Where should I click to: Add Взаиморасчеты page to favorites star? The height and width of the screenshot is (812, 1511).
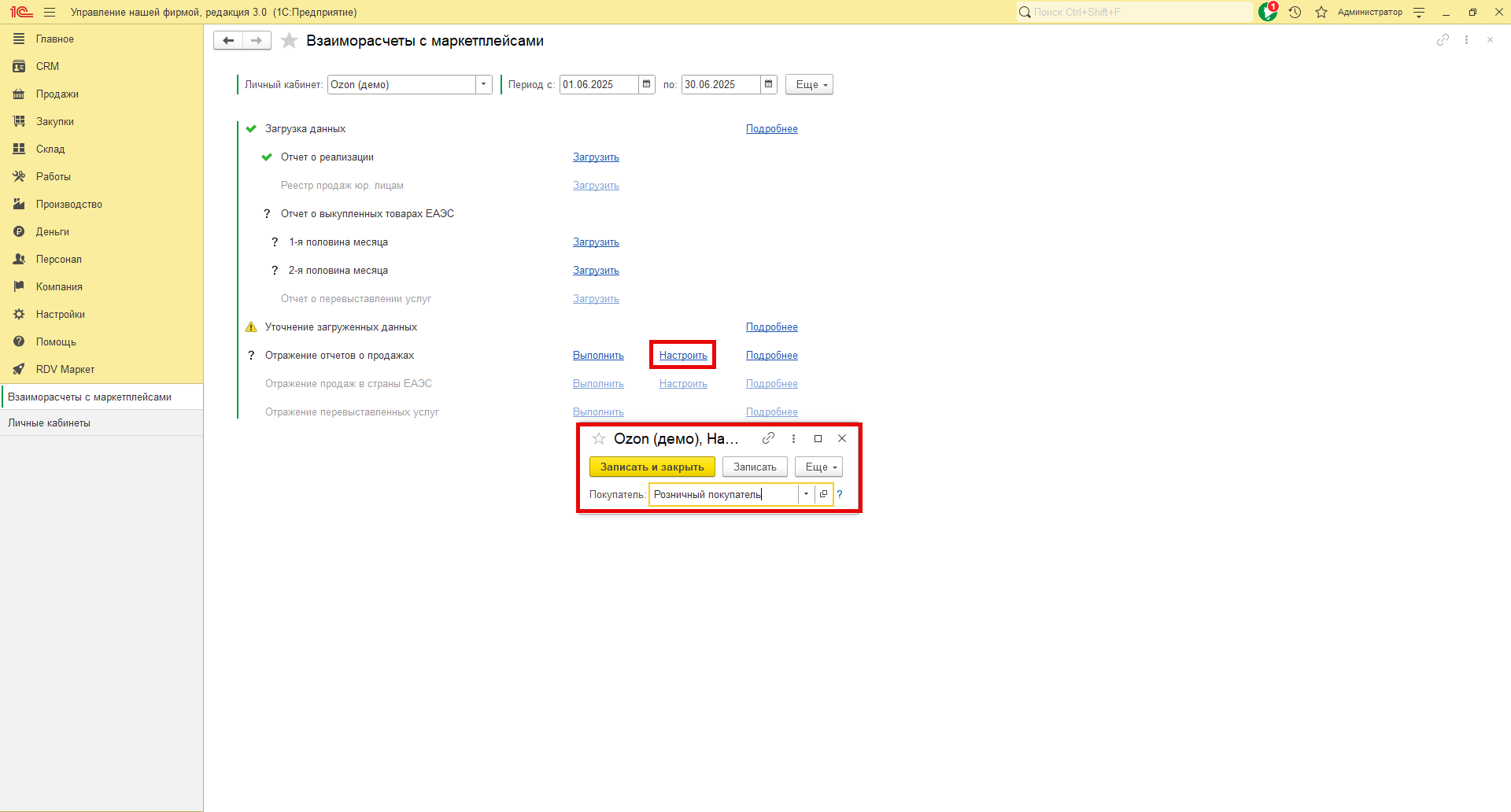click(289, 41)
